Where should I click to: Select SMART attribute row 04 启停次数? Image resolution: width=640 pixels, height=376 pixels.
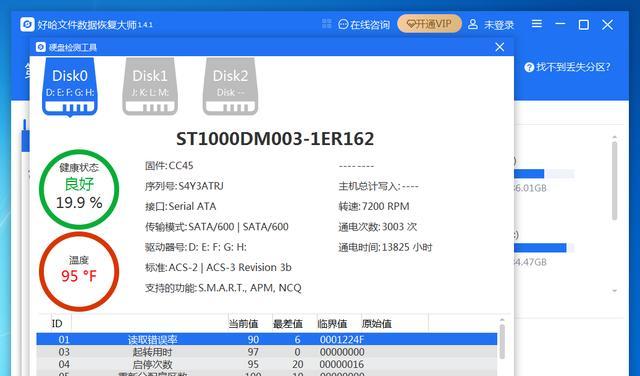[x=267, y=364]
